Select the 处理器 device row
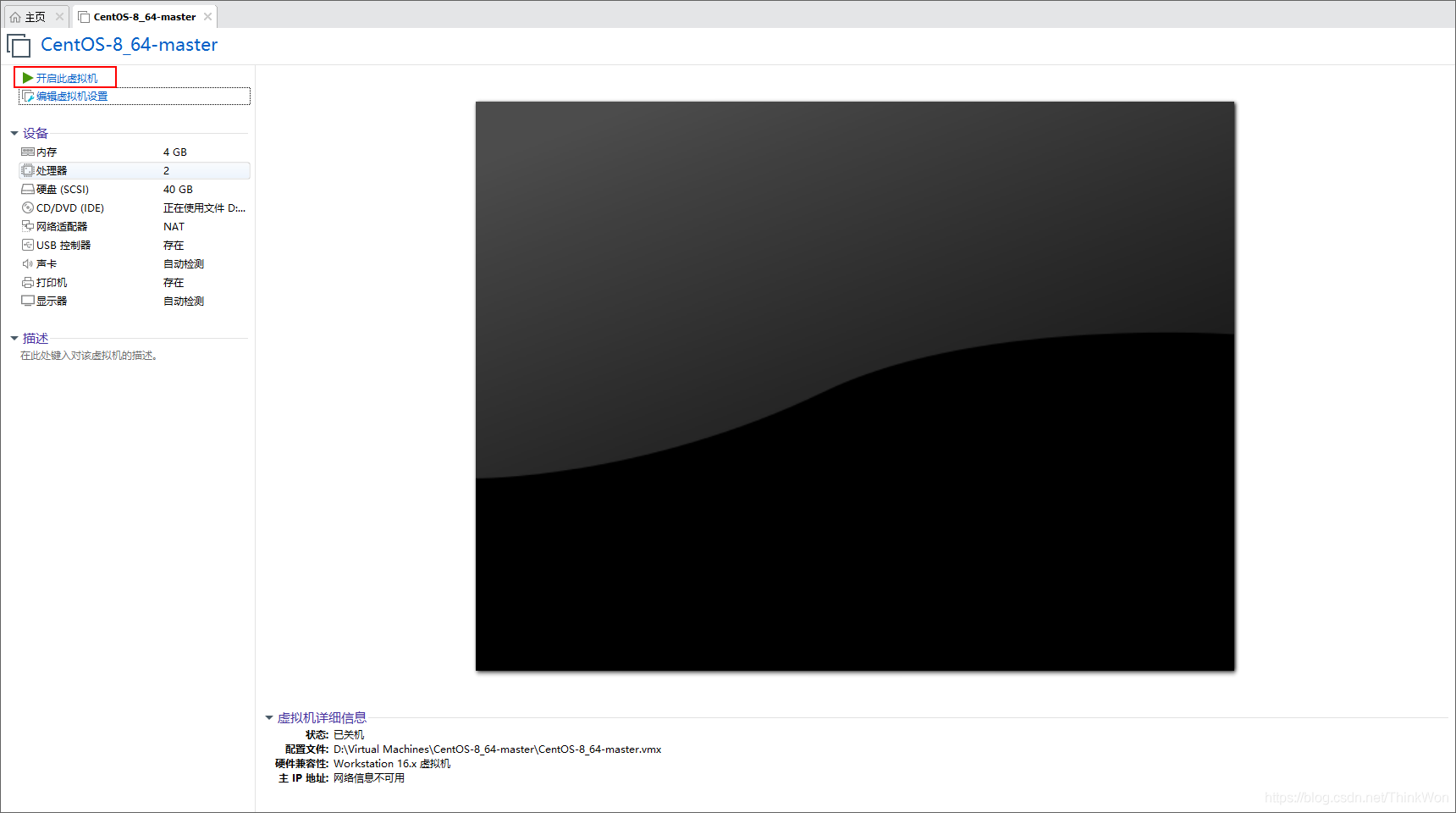Viewport: 1456px width, 813px height. coord(135,171)
